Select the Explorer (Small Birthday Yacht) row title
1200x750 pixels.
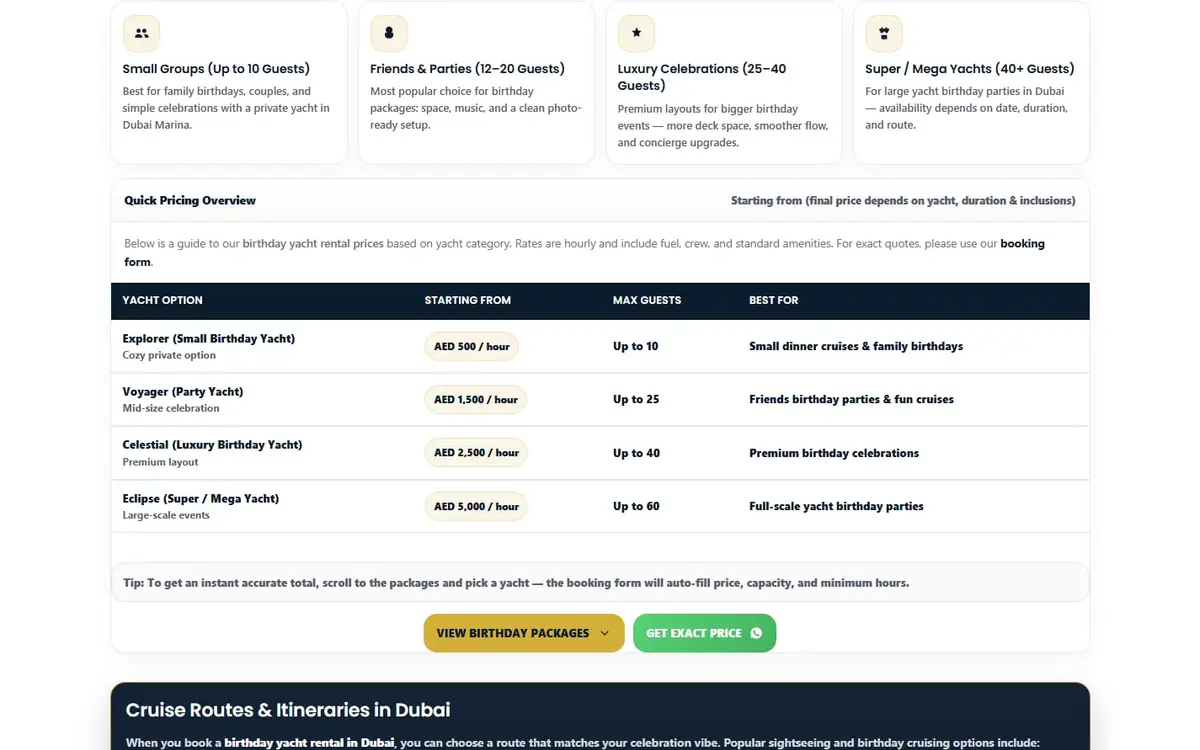(x=209, y=338)
